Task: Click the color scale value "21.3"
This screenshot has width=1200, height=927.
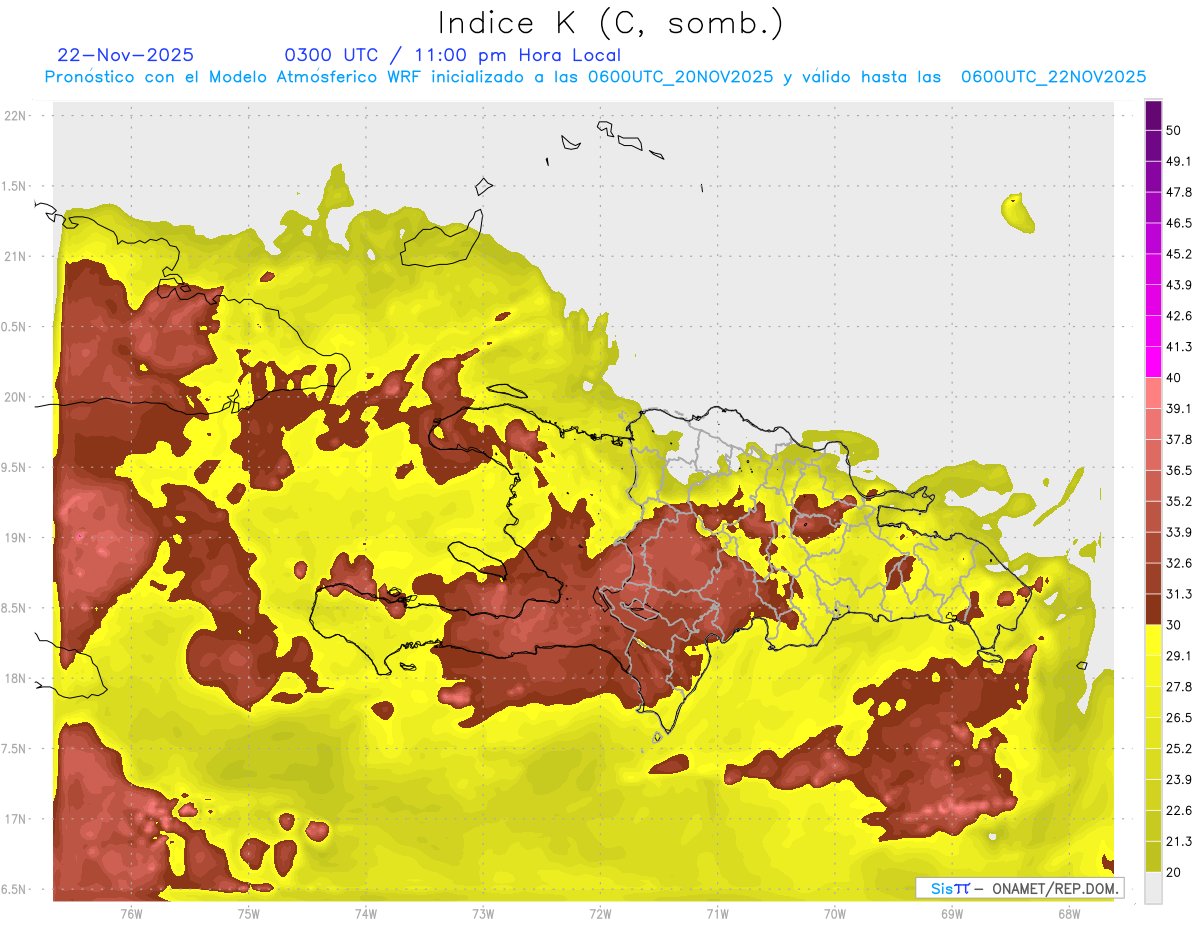Action: click(1179, 841)
